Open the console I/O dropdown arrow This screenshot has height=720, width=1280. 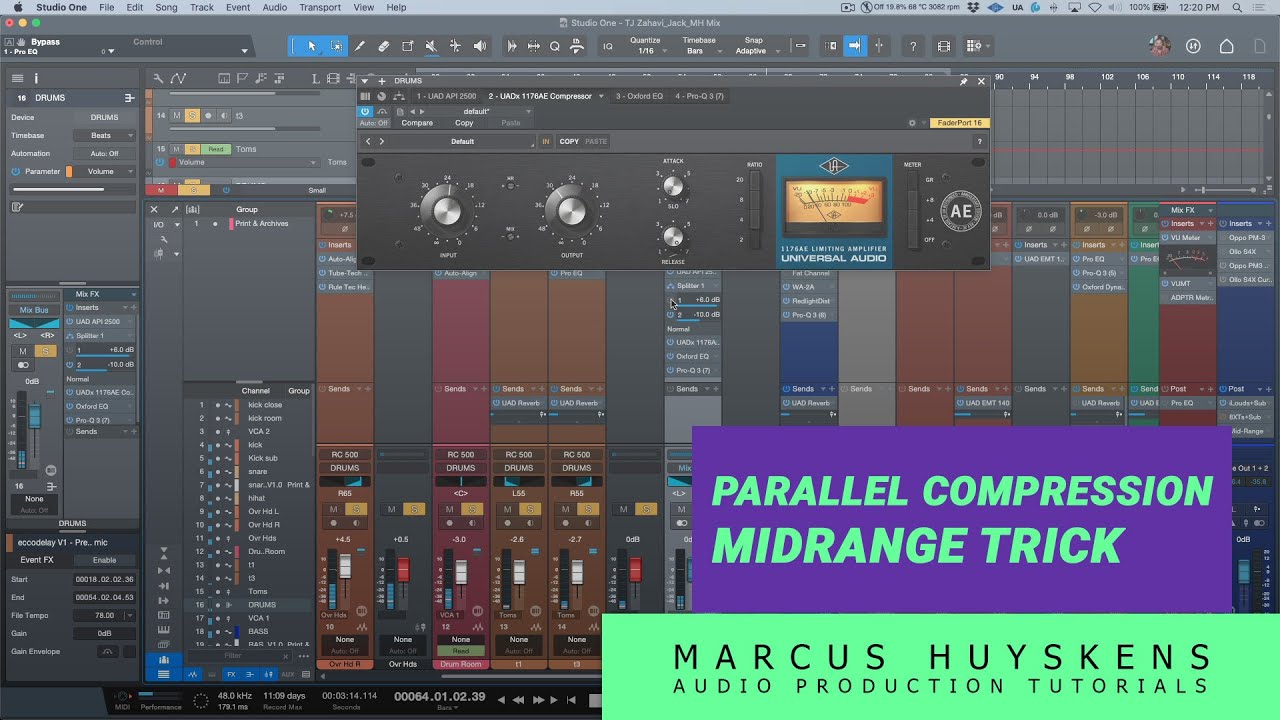[x=177, y=224]
